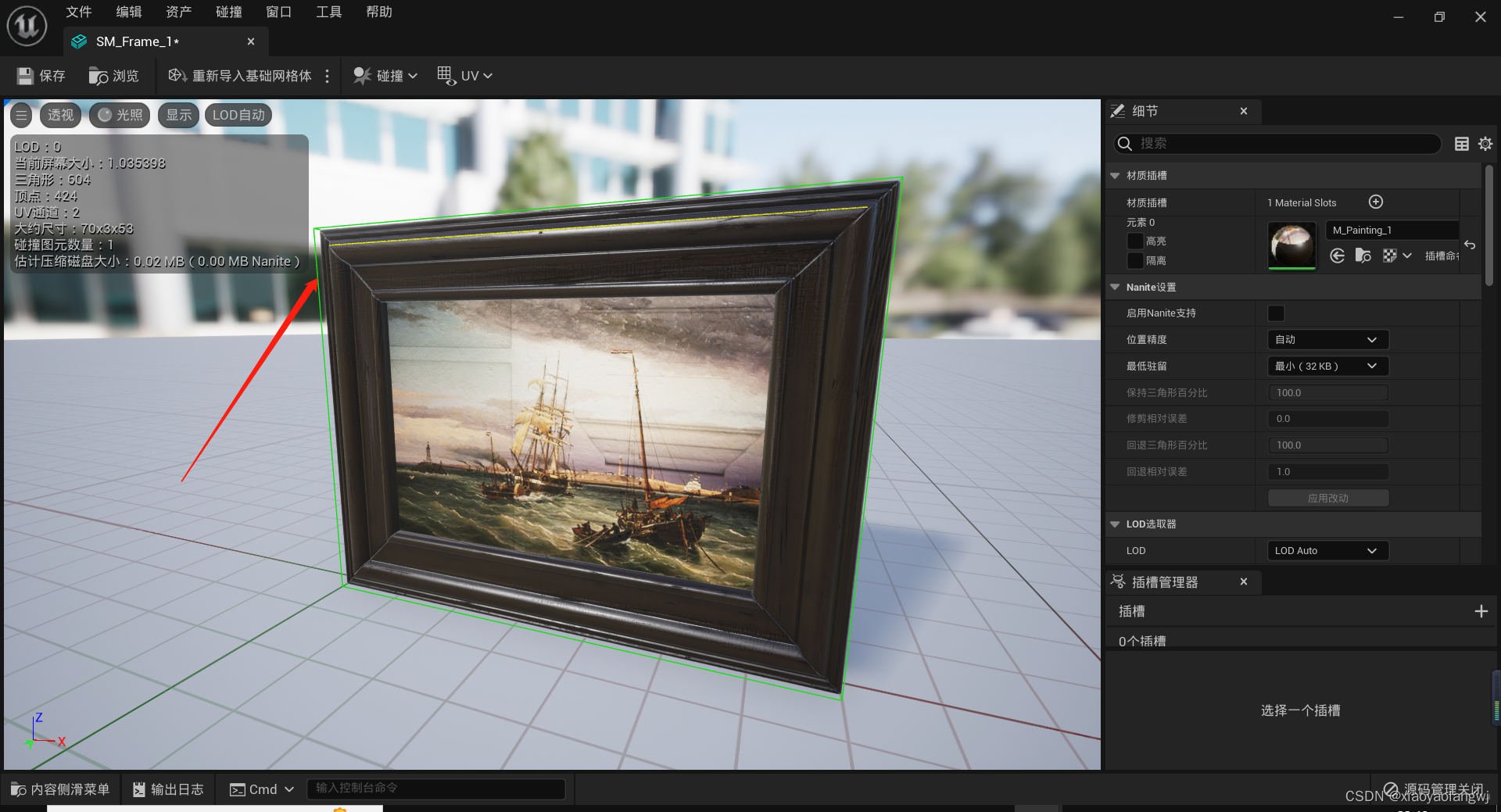Collapse the LOD选取器 section
Screen dimensions: 1501x812
(1115, 524)
